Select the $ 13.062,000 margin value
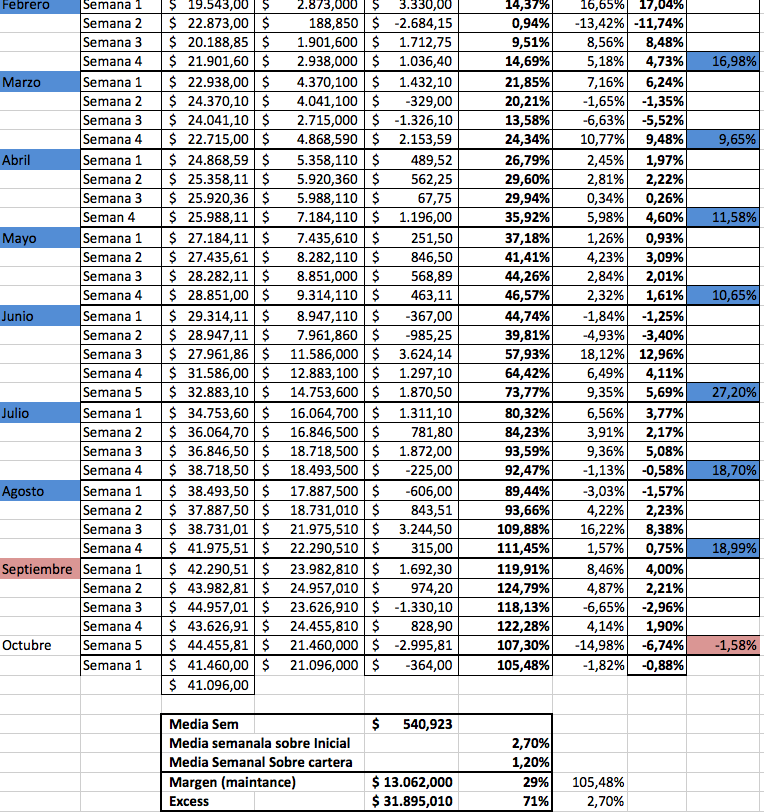Image resolution: width=764 pixels, height=812 pixels. 412,782
